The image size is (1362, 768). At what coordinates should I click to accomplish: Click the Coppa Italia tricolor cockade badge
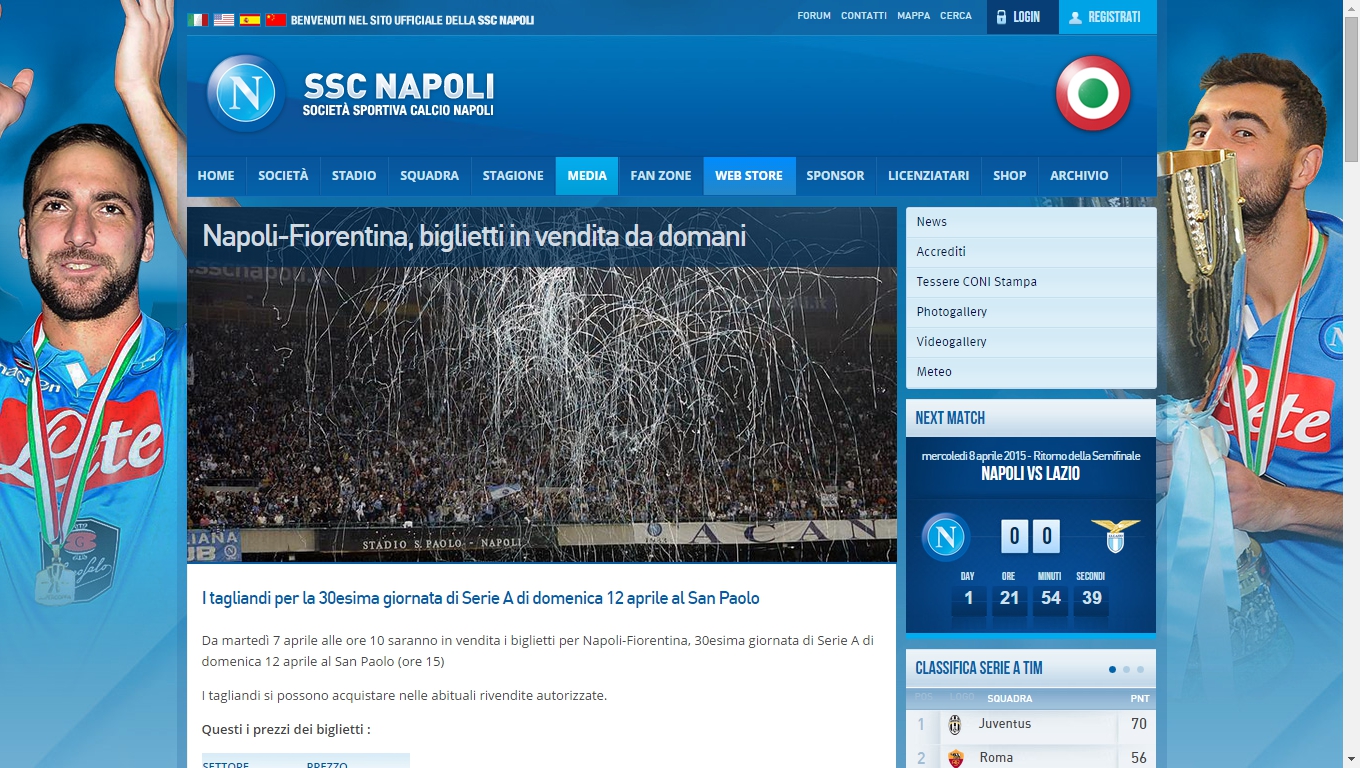1093,93
